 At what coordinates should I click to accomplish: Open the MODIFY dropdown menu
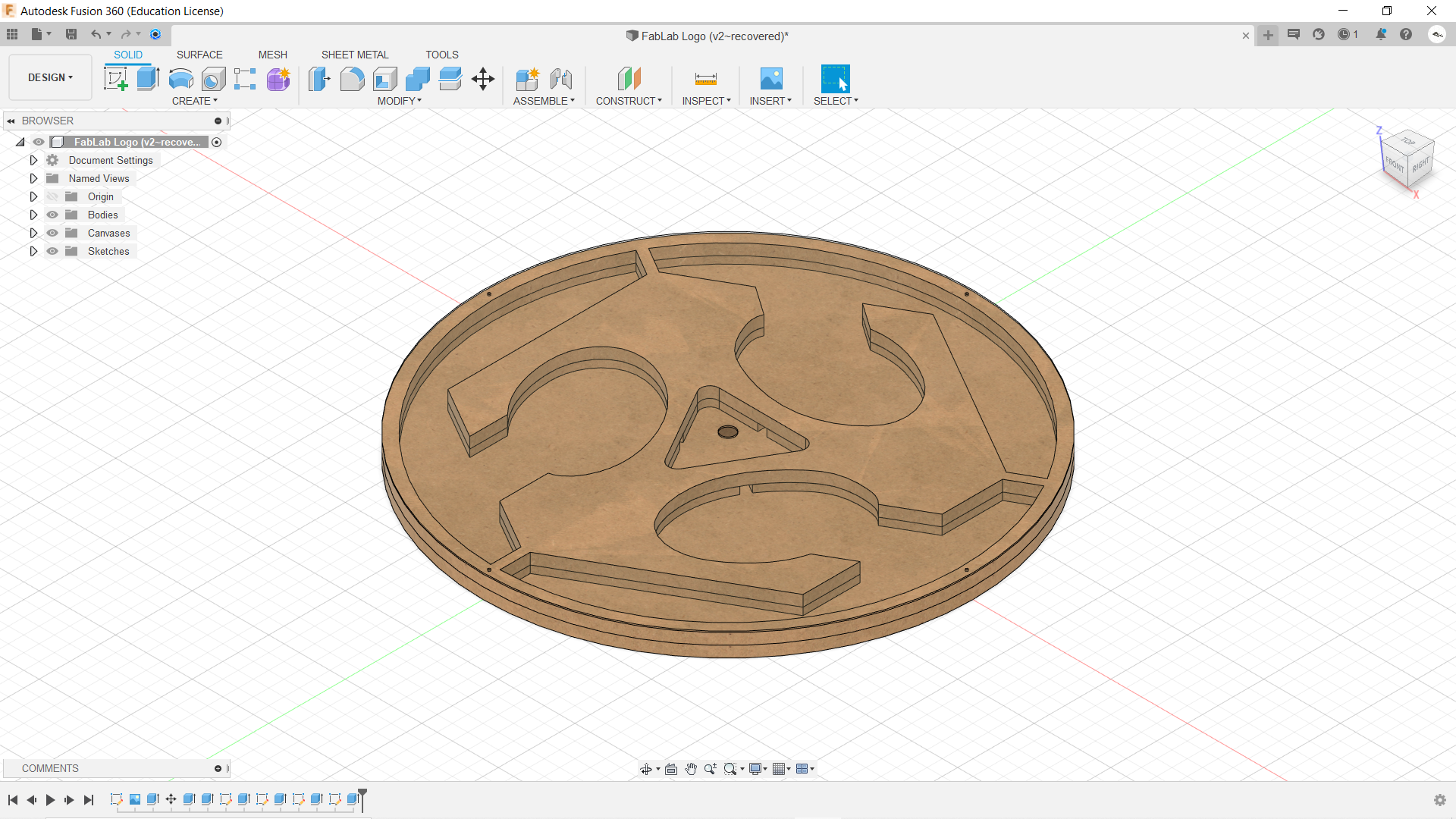point(400,101)
